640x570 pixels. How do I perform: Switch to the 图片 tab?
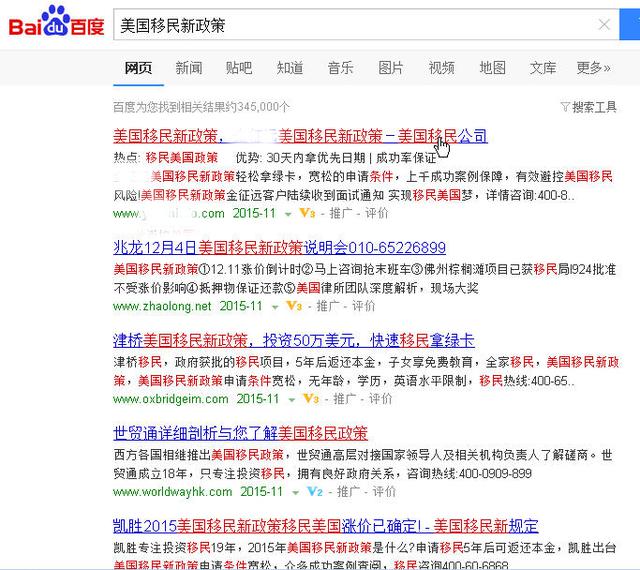click(391, 68)
